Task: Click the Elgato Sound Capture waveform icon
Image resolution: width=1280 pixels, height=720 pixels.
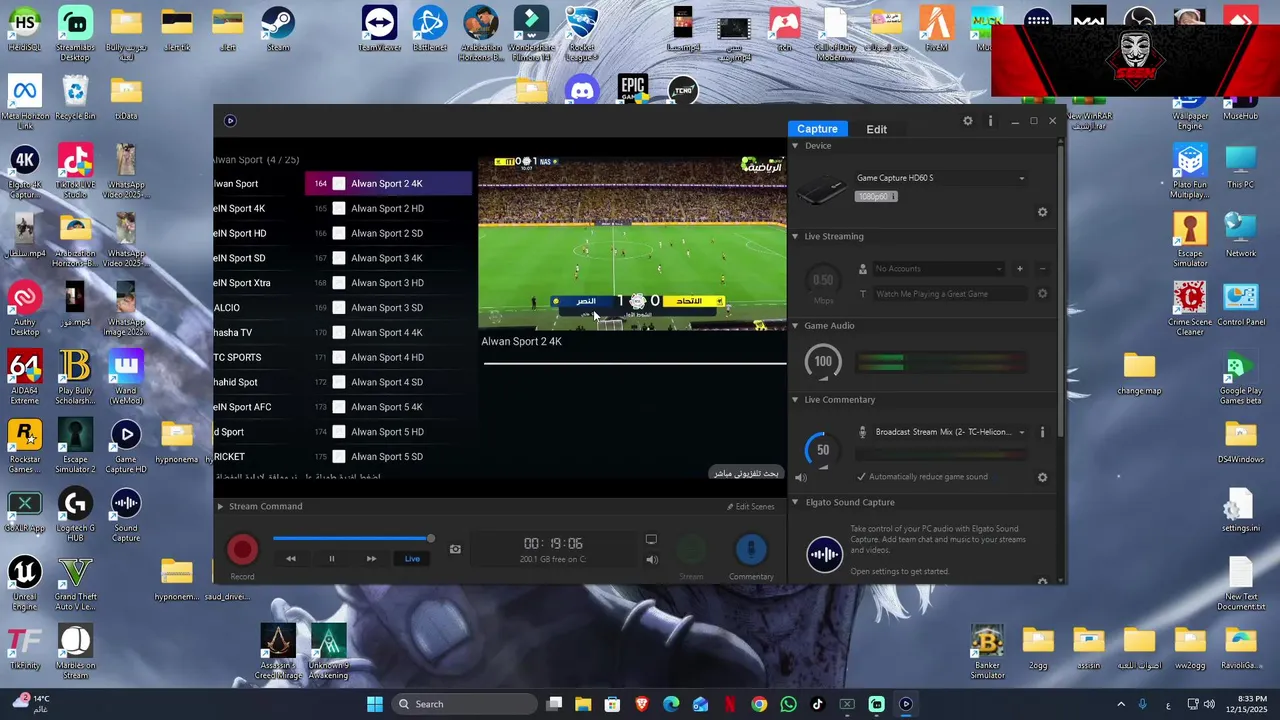Action: pyautogui.click(x=824, y=554)
